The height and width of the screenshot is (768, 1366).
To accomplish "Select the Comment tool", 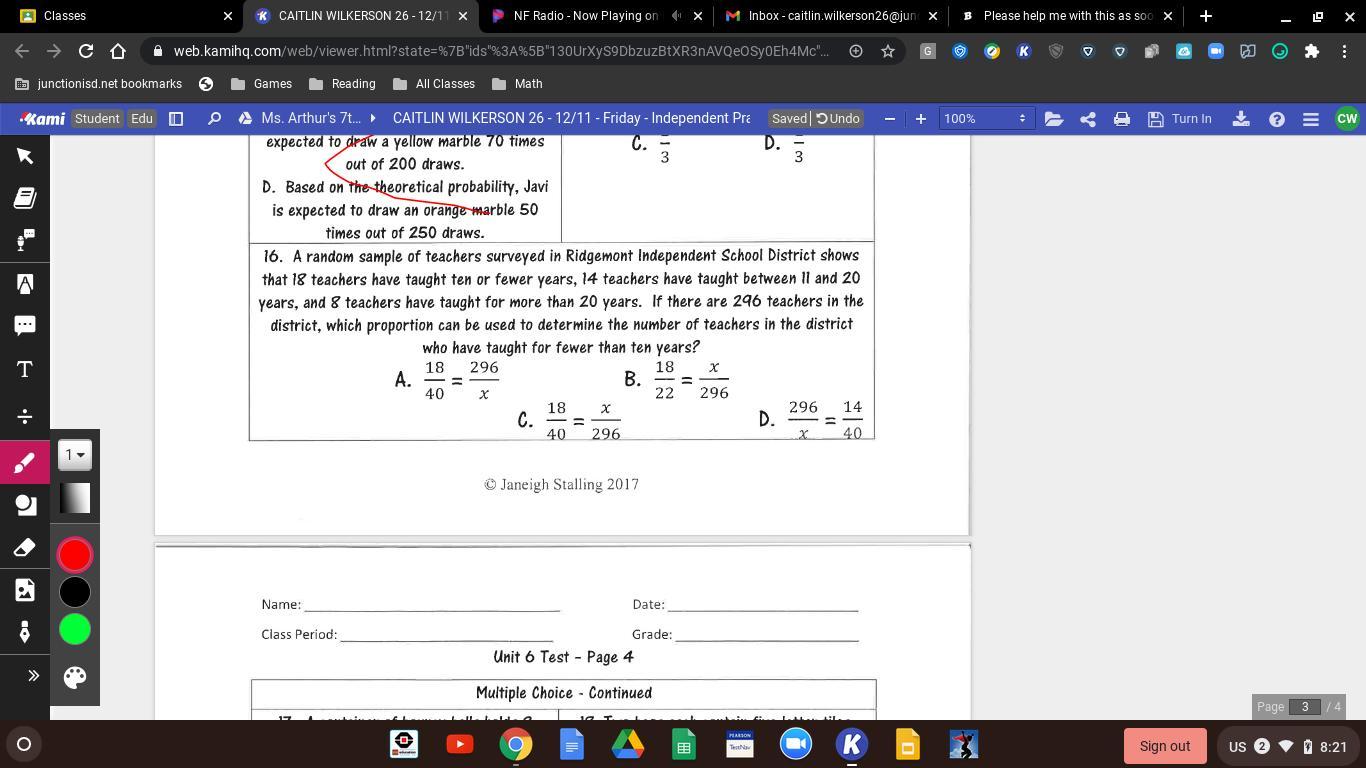I will point(25,326).
